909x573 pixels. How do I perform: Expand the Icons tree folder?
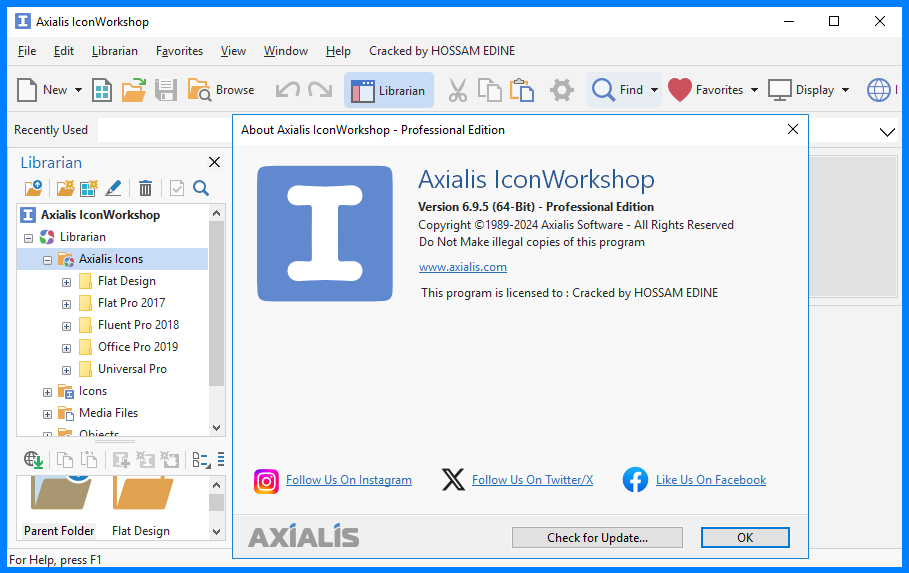pyautogui.click(x=48, y=393)
